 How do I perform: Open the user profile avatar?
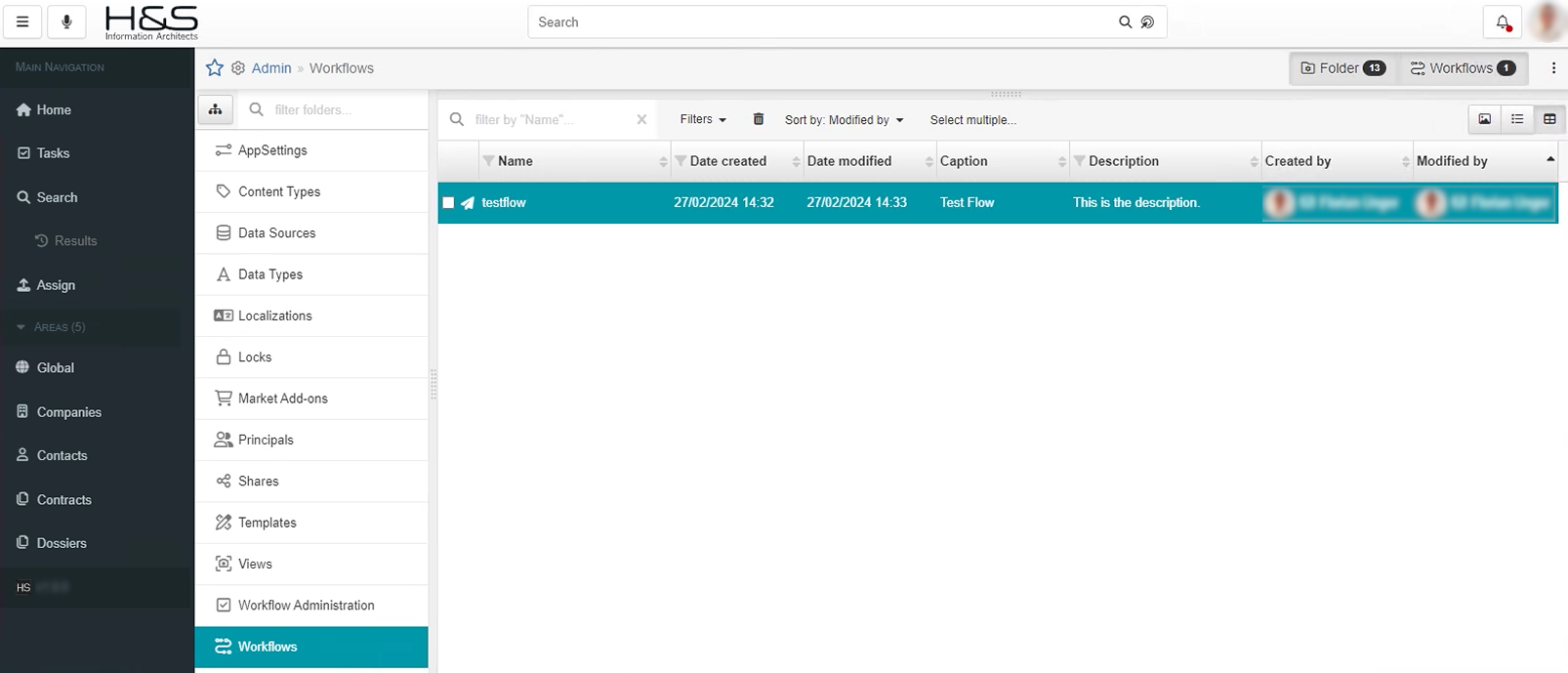coord(1547,21)
